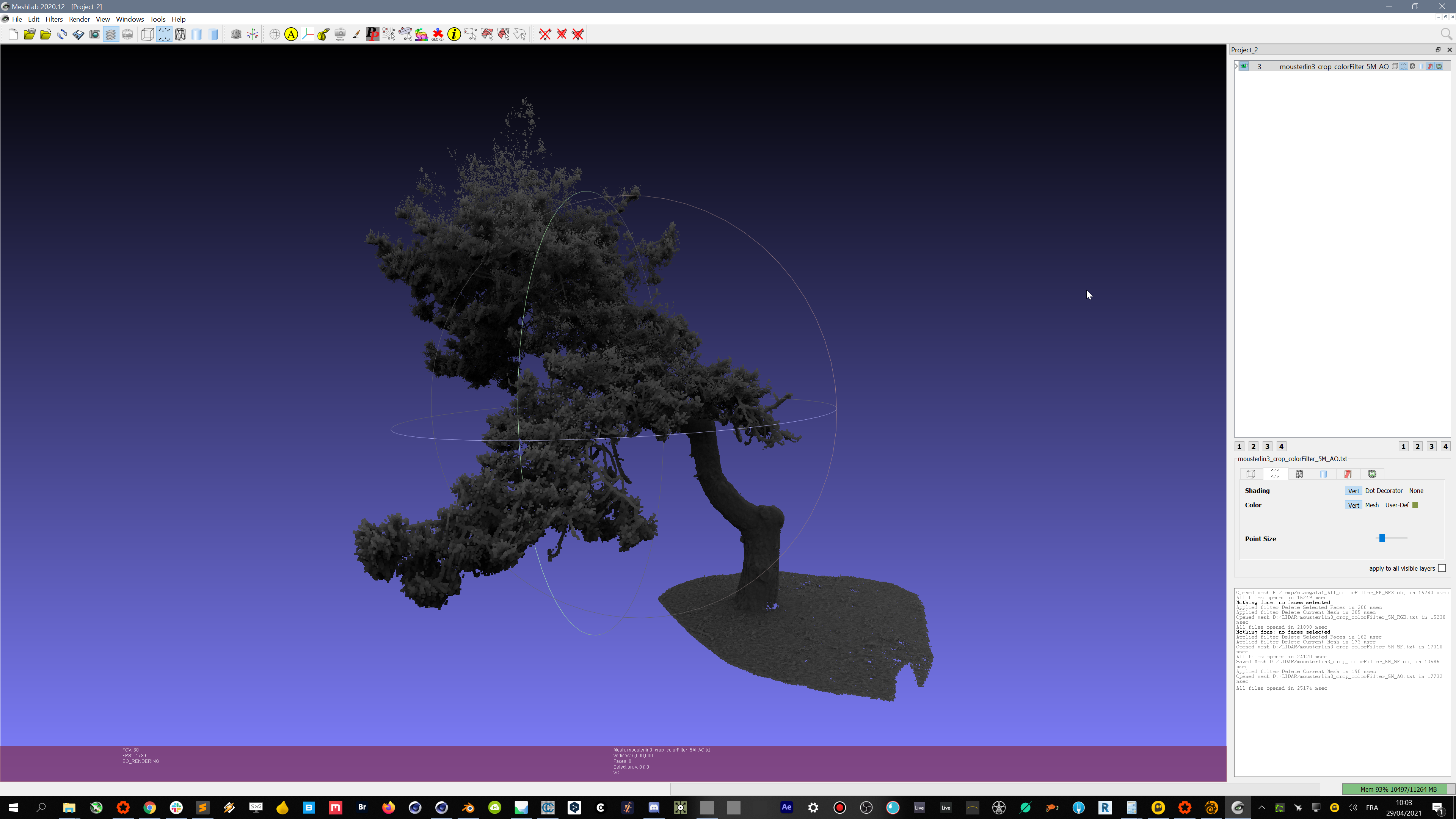
Task: Open the Help menu
Action: coord(179,19)
